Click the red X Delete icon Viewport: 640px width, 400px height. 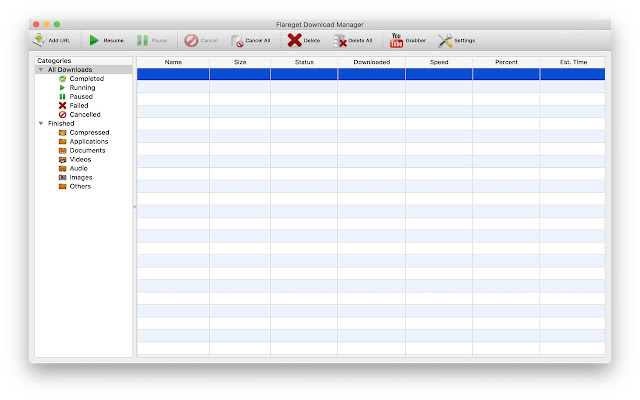[294, 40]
